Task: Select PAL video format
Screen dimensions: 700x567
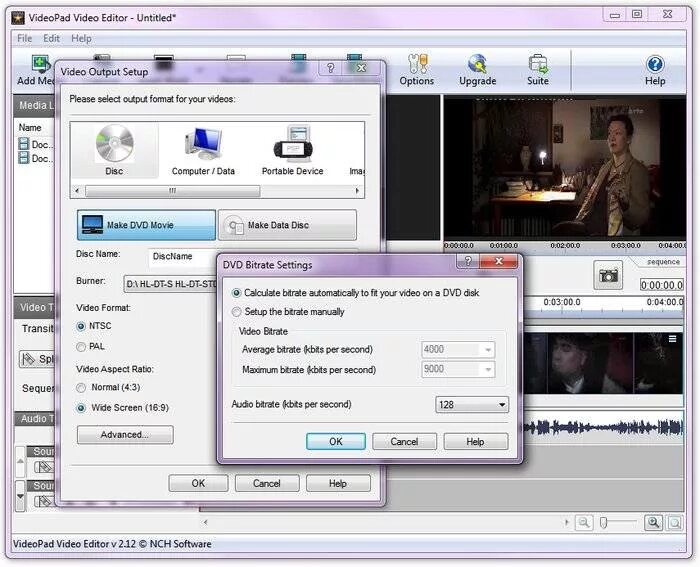Action: pyautogui.click(x=81, y=347)
